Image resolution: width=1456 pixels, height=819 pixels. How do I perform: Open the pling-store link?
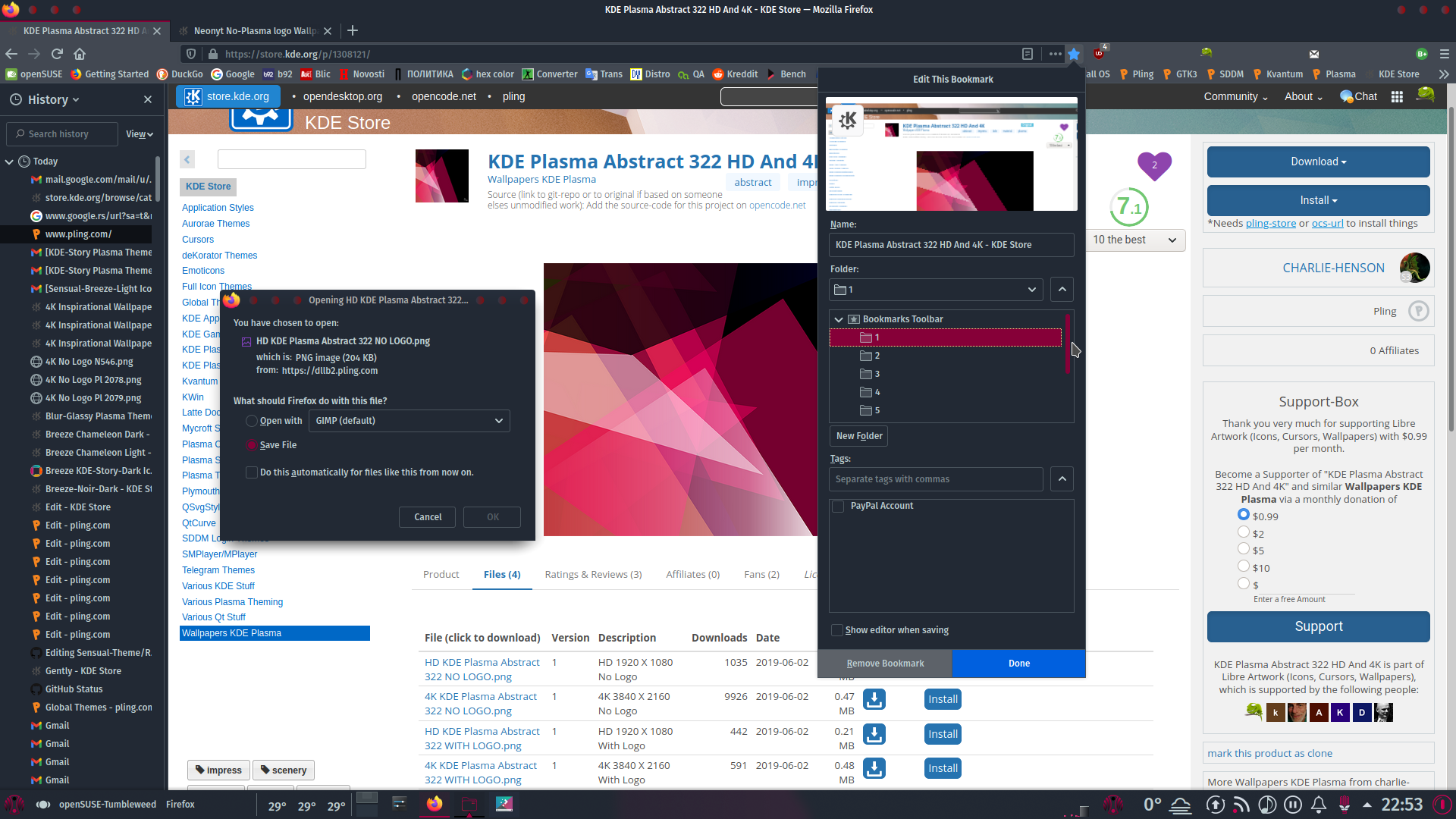click(x=1270, y=223)
